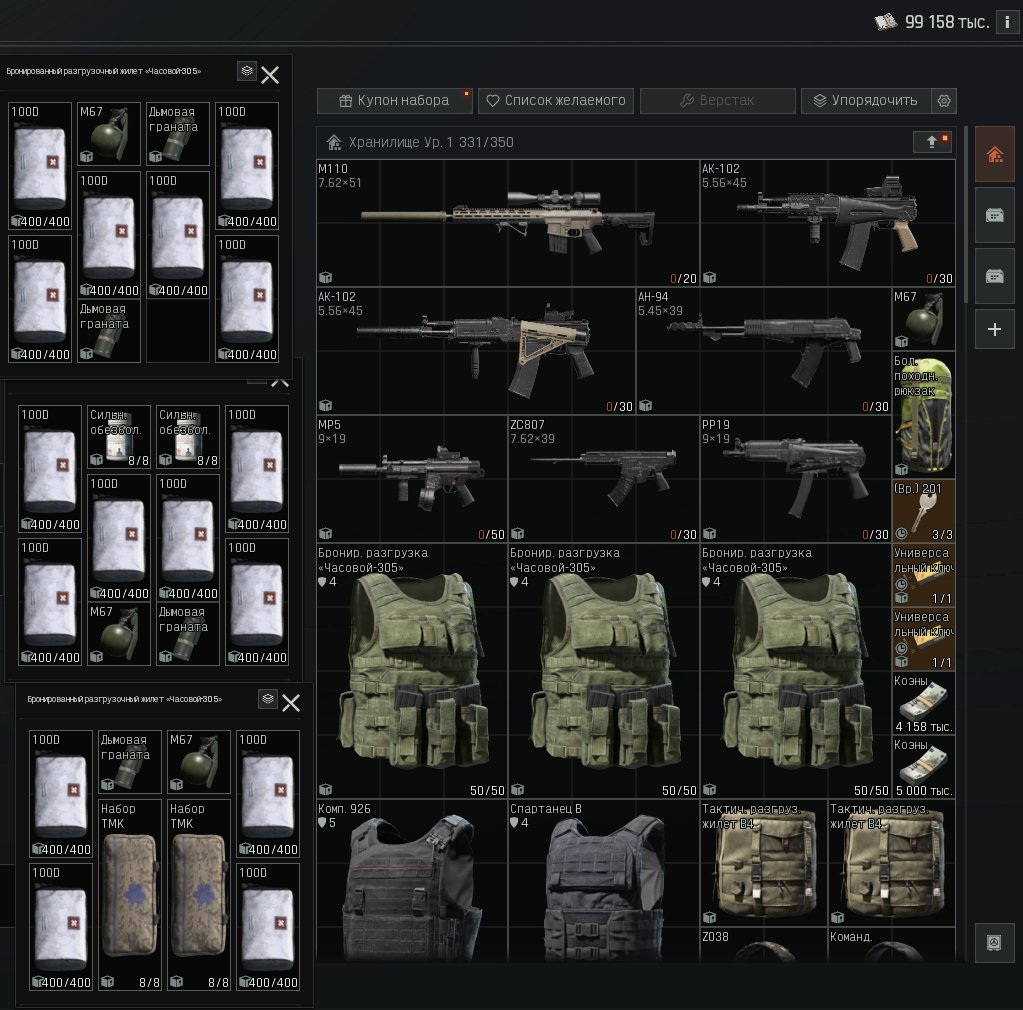Image resolution: width=1023 pixels, height=1010 pixels.
Task: Open the info 'i' icon beside the balance
Action: coord(1007,22)
